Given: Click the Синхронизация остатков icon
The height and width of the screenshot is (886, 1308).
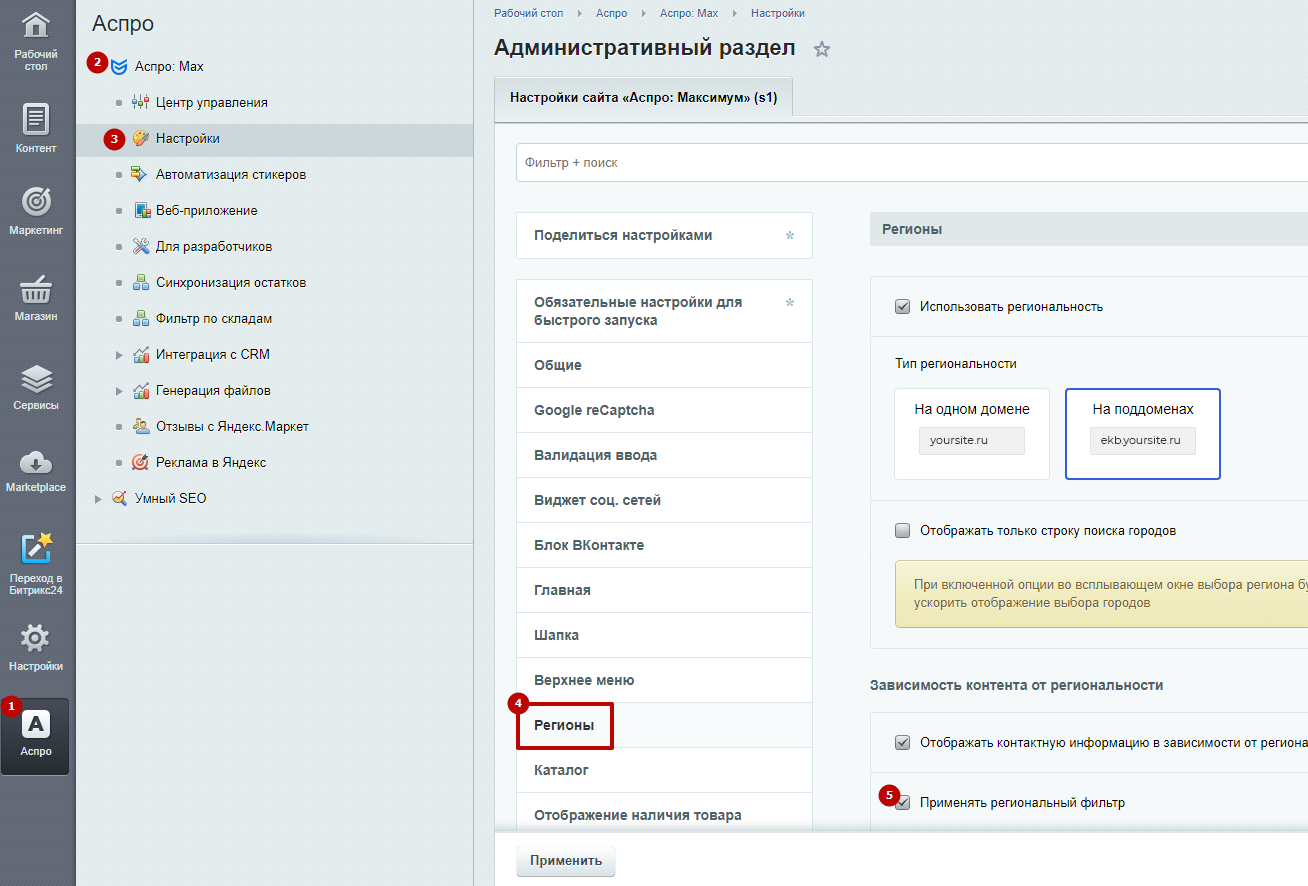Looking at the screenshot, I should (x=140, y=283).
